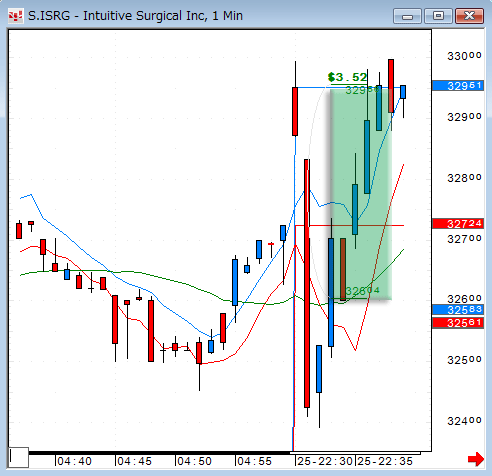Screen dimensions: 492x476
Task: Click the 327.00 price axis label
Action: [464, 239]
